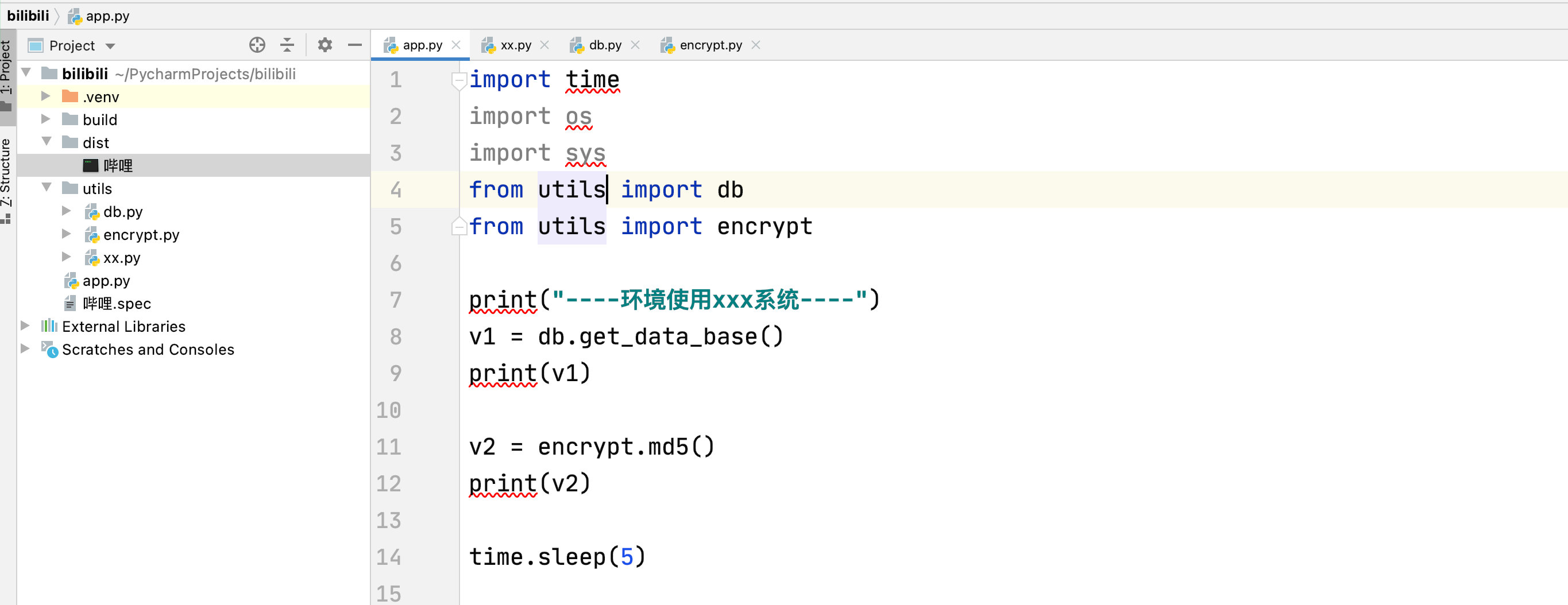Click the fold end marker at line 5
1568x605 pixels.
459,226
